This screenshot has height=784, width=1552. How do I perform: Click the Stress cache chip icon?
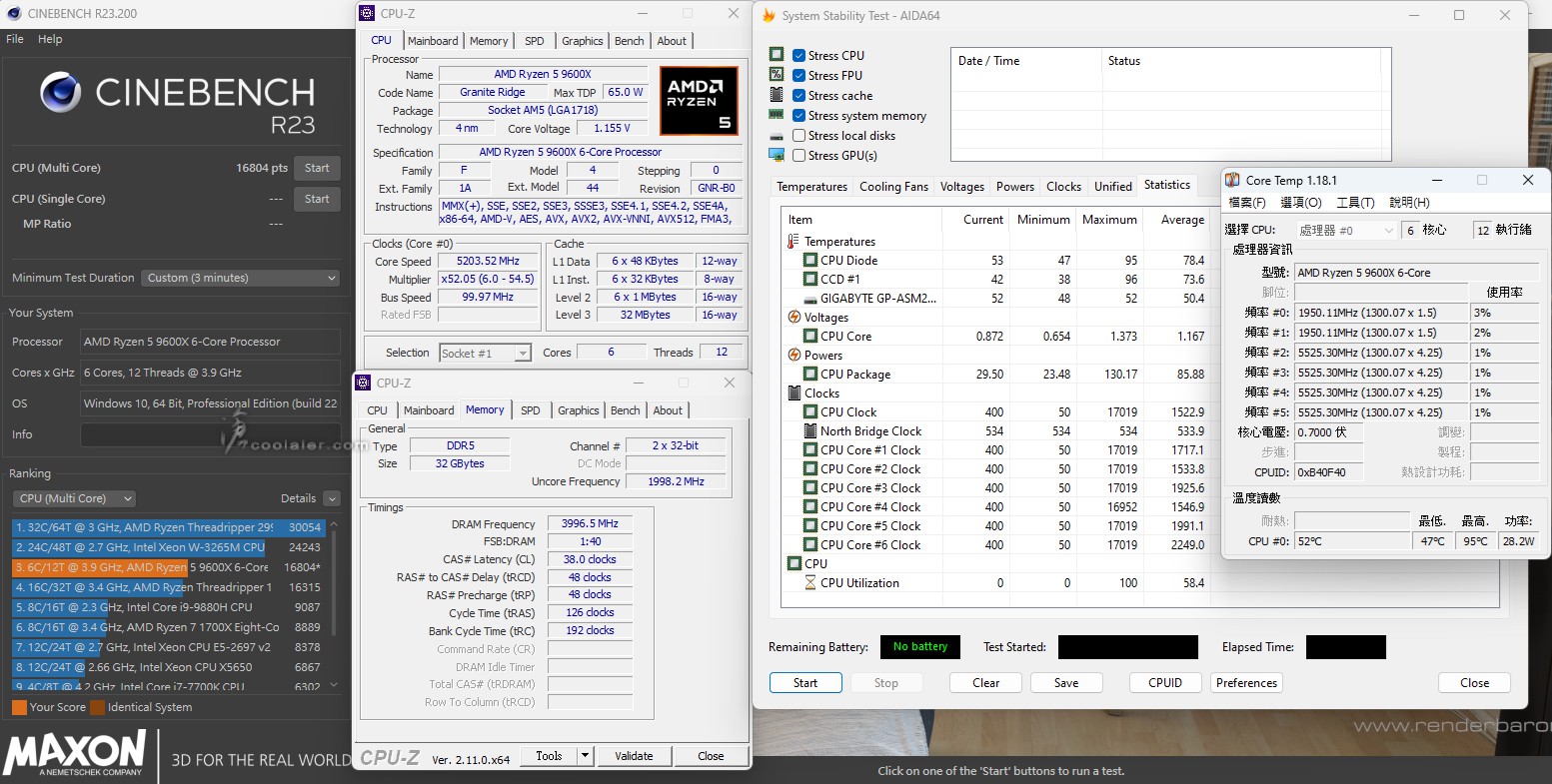click(x=776, y=95)
